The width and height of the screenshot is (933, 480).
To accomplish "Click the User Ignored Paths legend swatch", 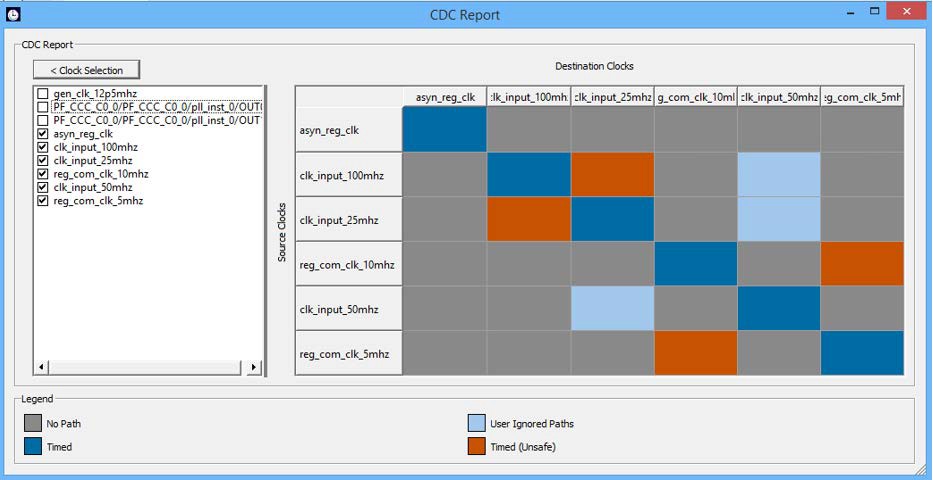I will point(476,424).
